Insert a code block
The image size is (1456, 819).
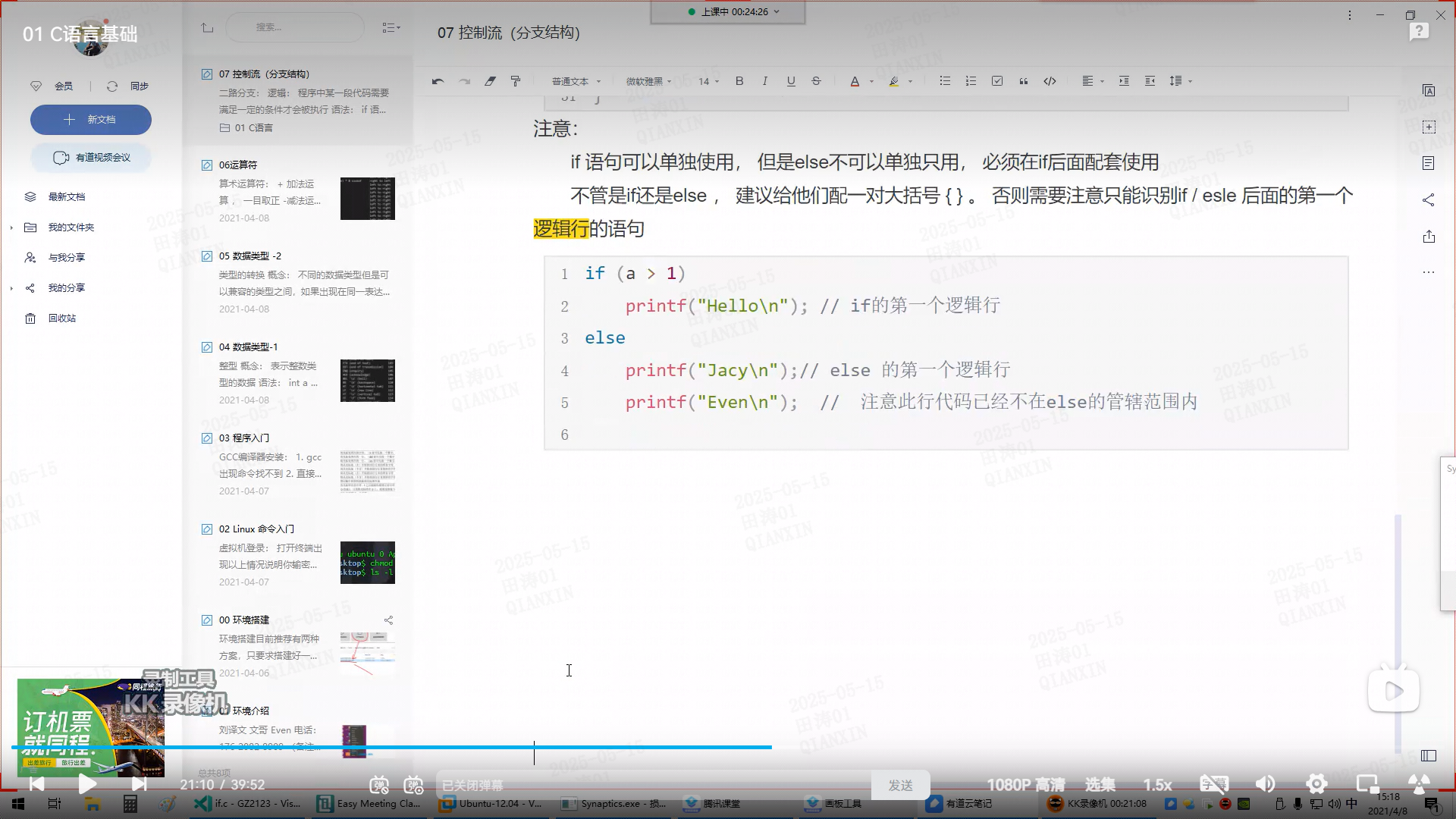click(1050, 81)
